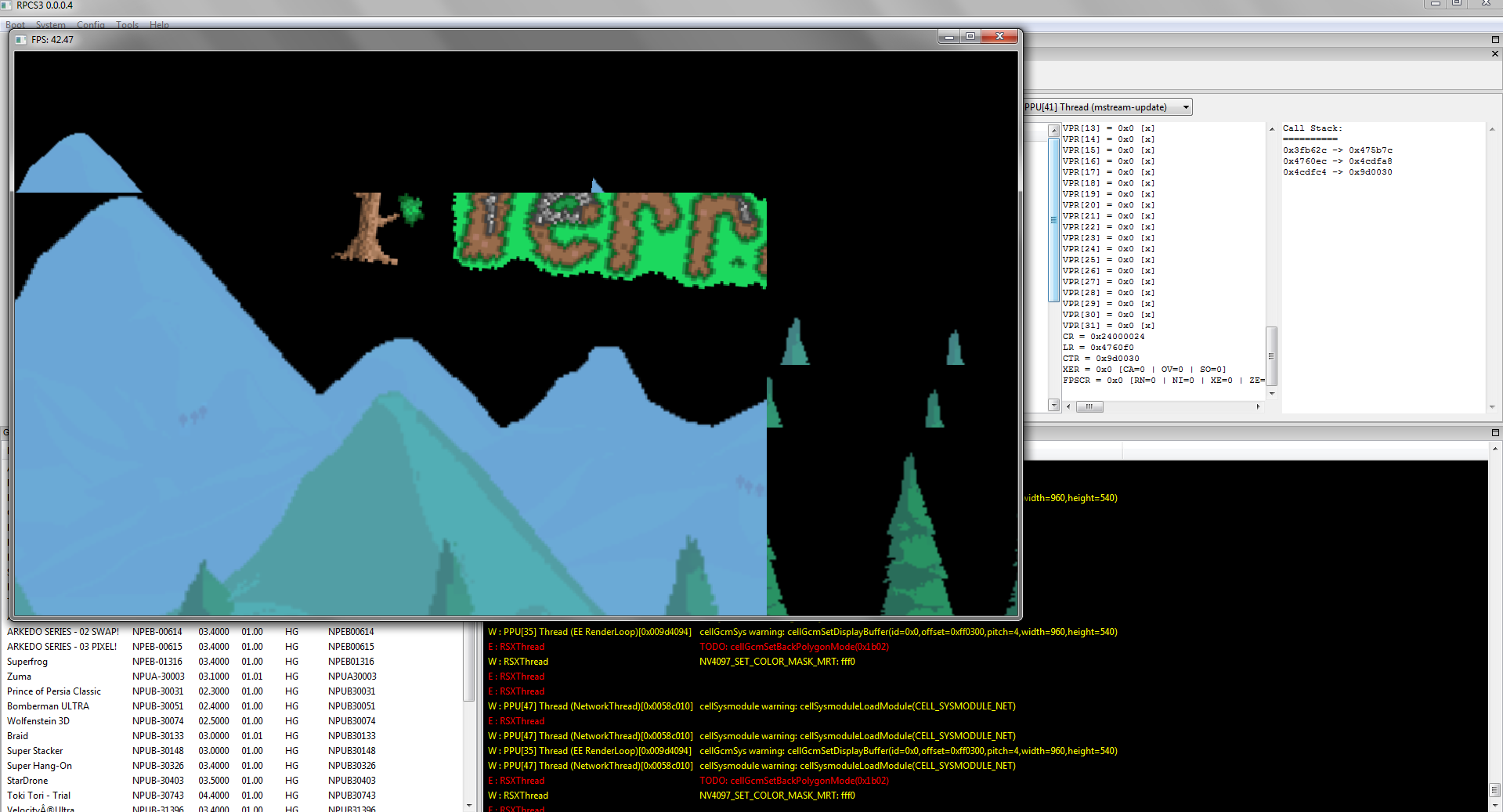The height and width of the screenshot is (812, 1503).
Task: Click scroll-down arrow of the game list
Action: pyautogui.click(x=469, y=805)
